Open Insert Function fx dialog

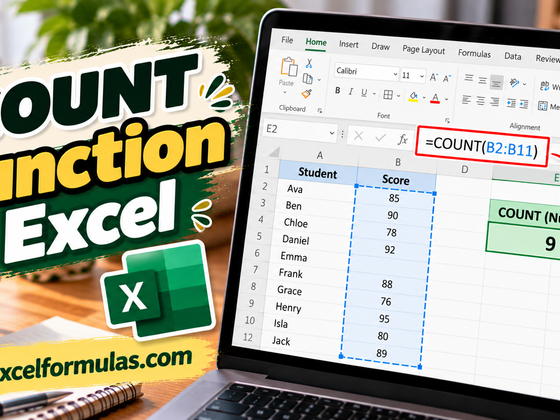402,139
